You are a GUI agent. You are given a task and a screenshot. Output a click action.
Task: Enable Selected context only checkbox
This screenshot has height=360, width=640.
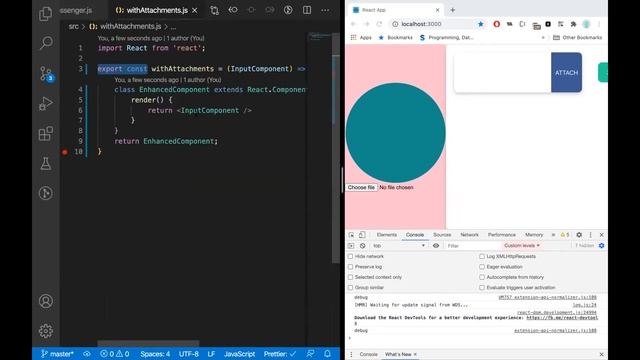350,277
